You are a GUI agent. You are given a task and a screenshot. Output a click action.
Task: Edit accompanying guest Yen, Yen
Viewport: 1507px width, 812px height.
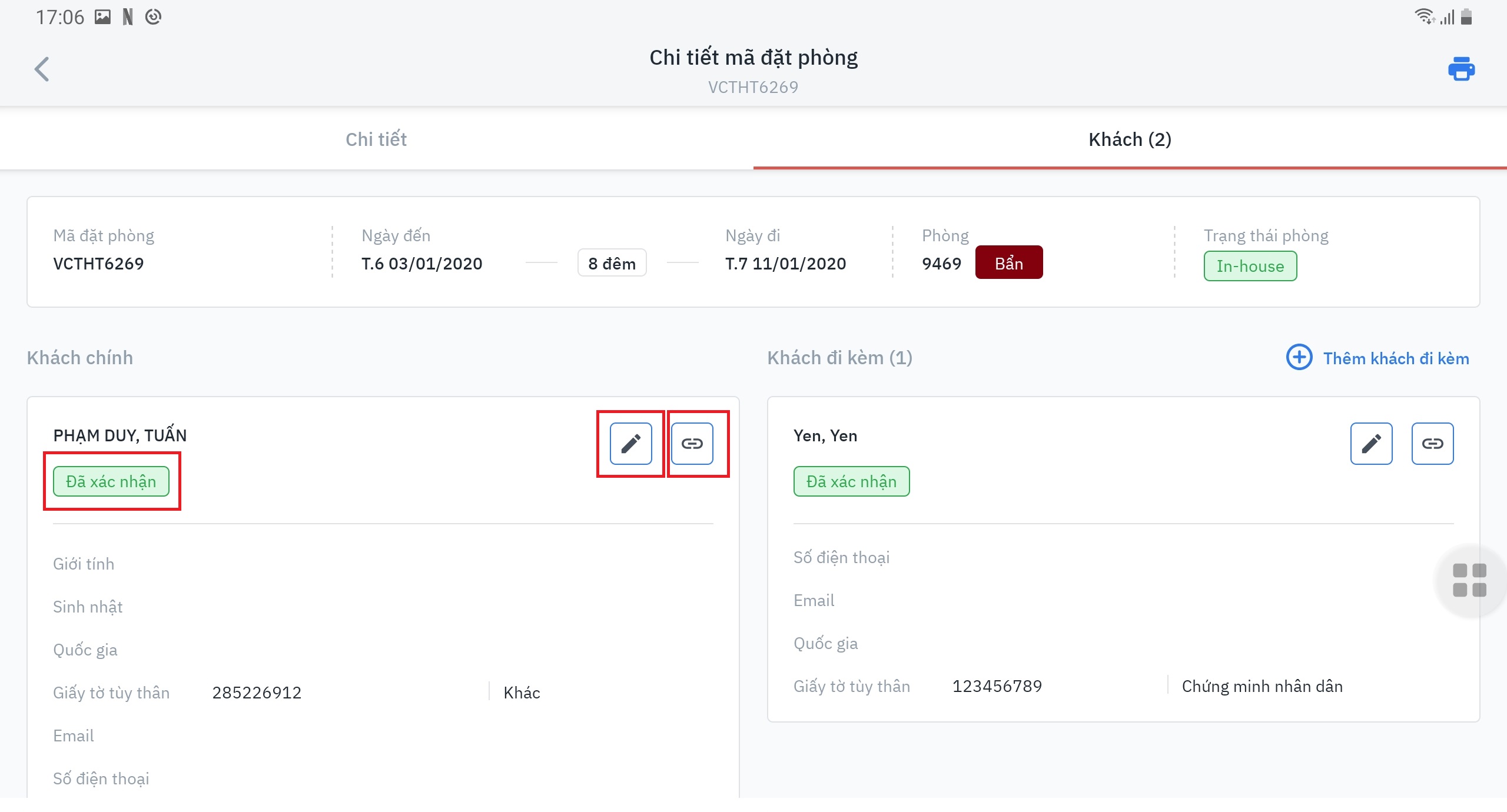point(1371,444)
